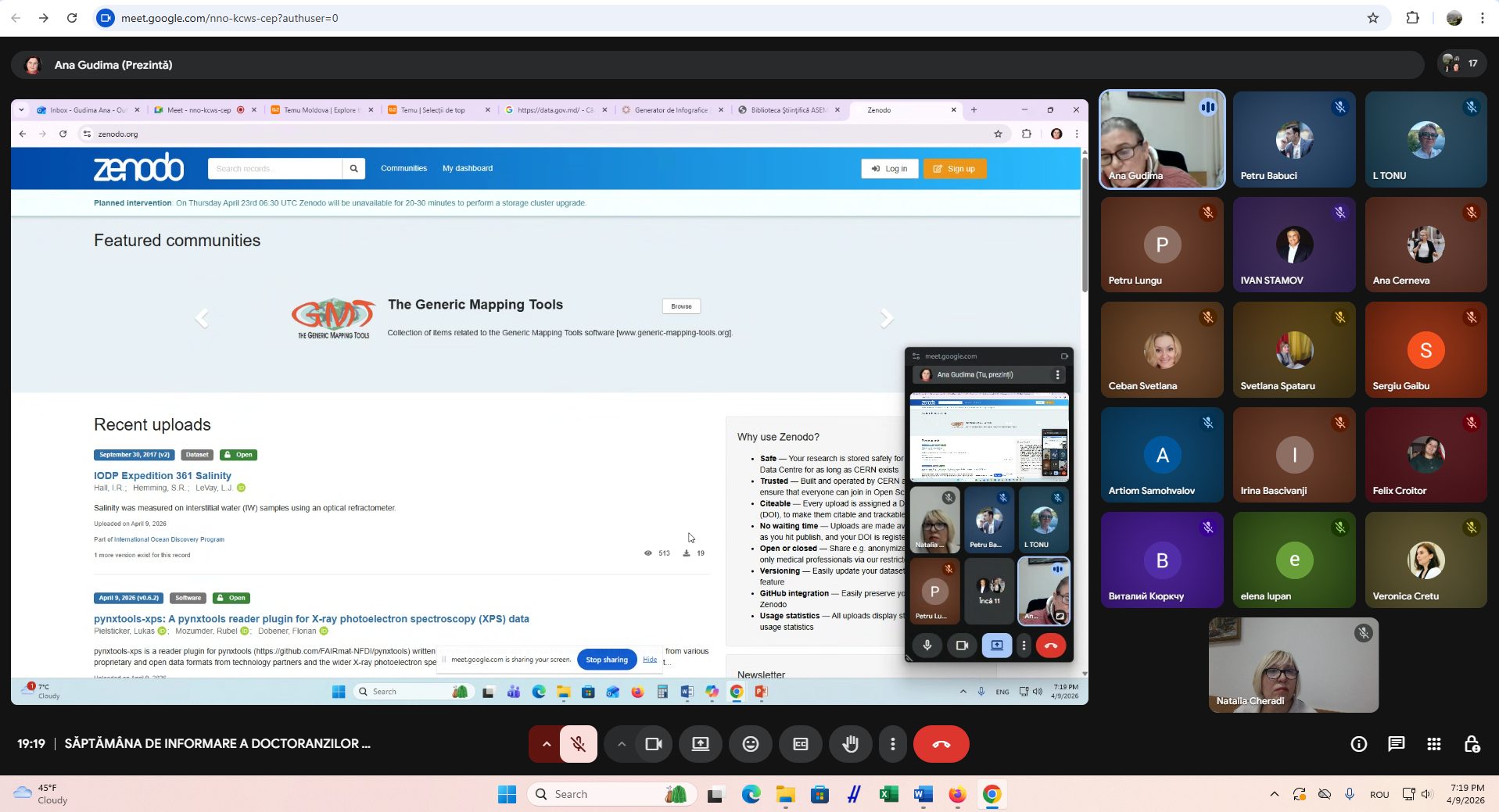The width and height of the screenshot is (1499, 812).
Task: Click the present screen button
Action: pos(700,744)
